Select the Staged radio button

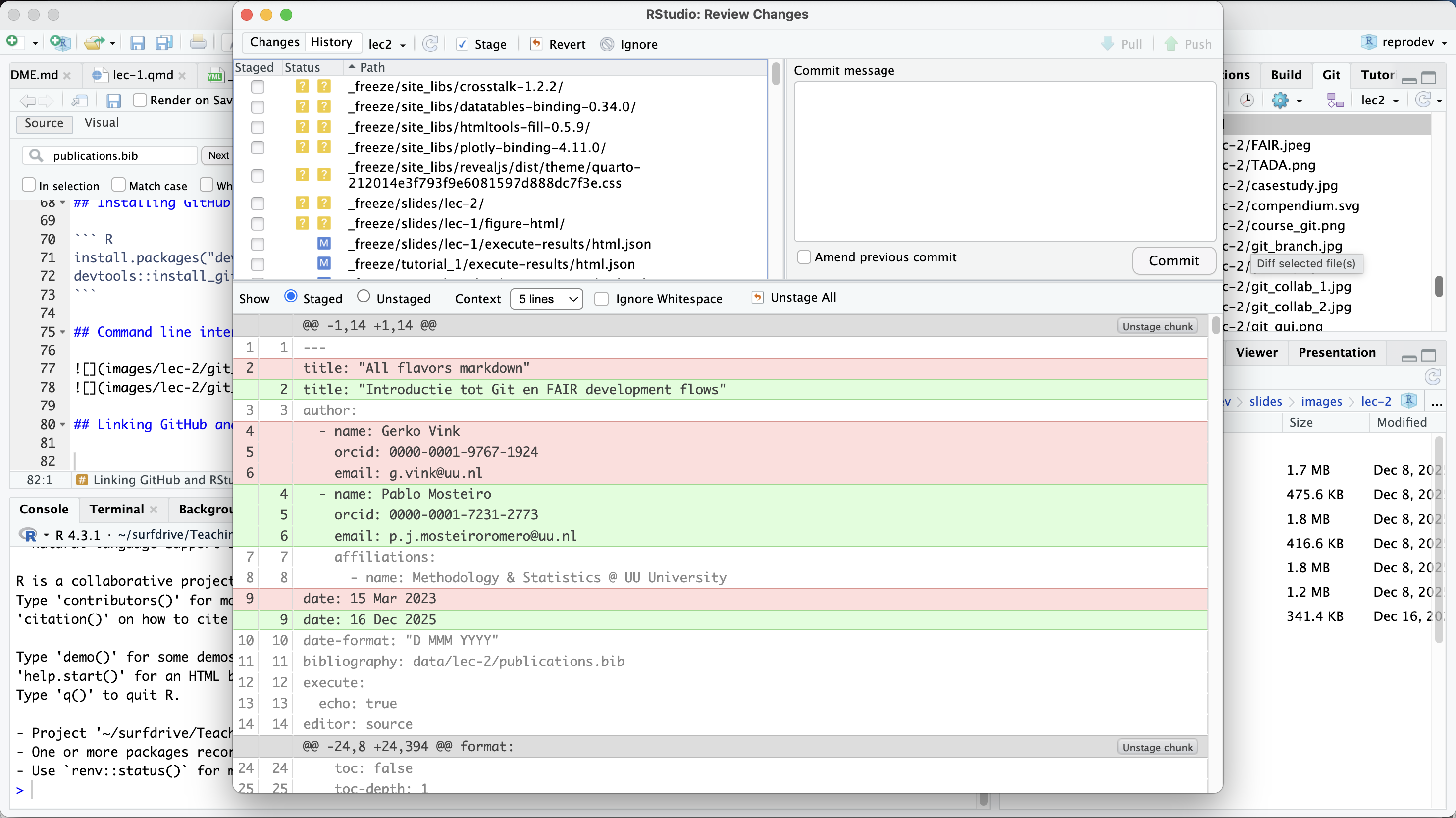tap(291, 297)
